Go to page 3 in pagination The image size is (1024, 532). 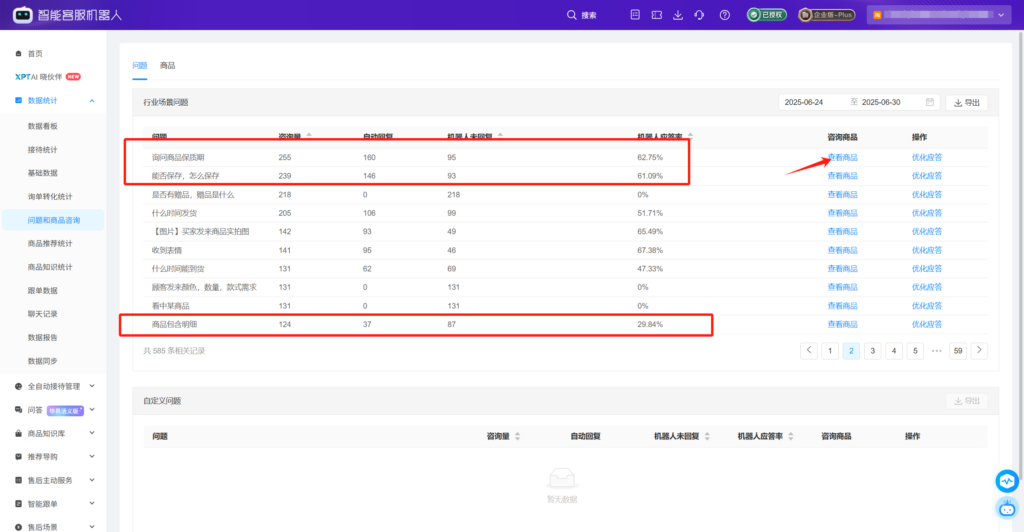coord(872,351)
